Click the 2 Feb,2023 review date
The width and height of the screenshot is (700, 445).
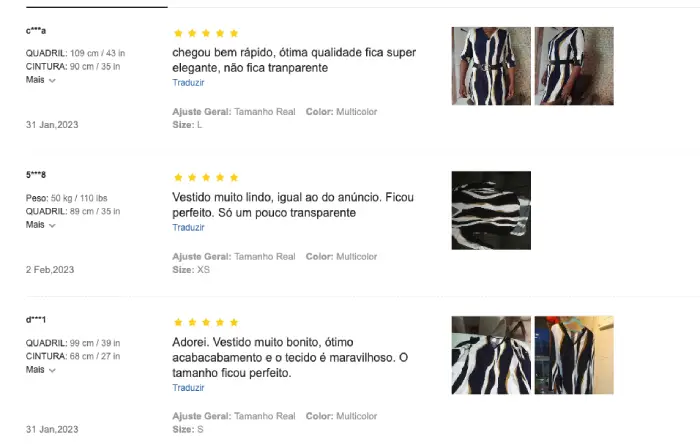(x=50, y=270)
